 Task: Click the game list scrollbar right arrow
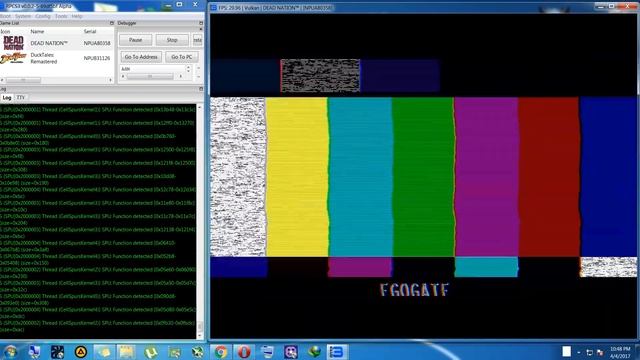(x=111, y=80)
